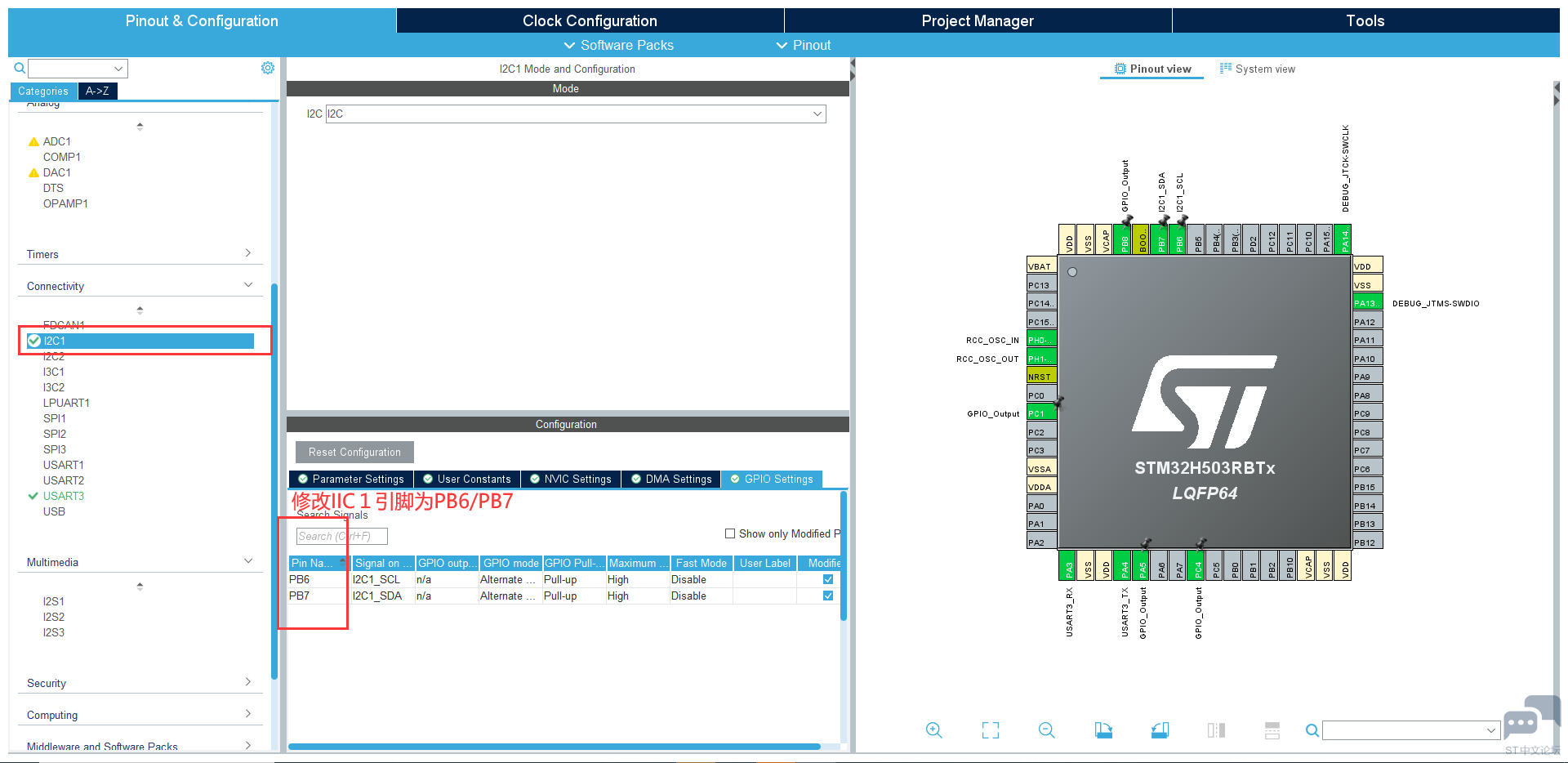Select I2C1 in the Connectivity list
Image resolution: width=1568 pixels, height=763 pixels.
coord(140,341)
